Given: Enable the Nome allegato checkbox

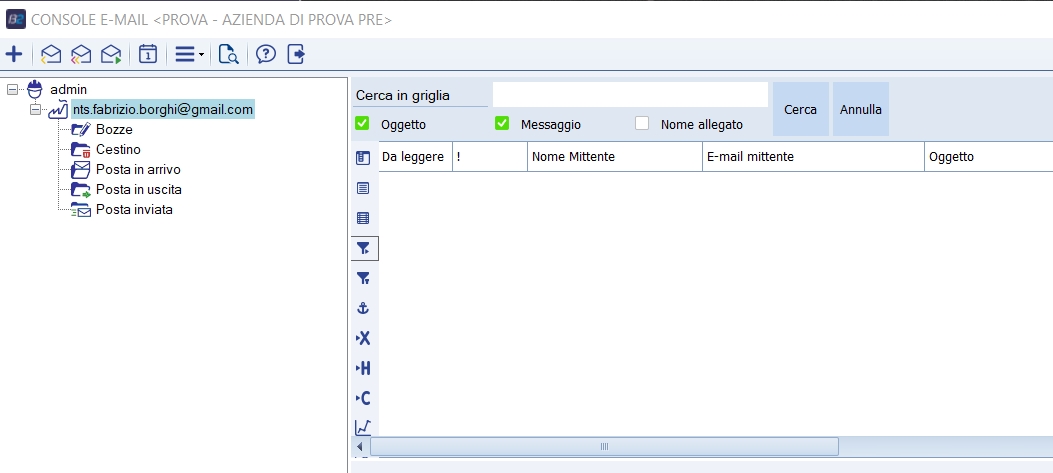Looking at the screenshot, I should [x=642, y=124].
